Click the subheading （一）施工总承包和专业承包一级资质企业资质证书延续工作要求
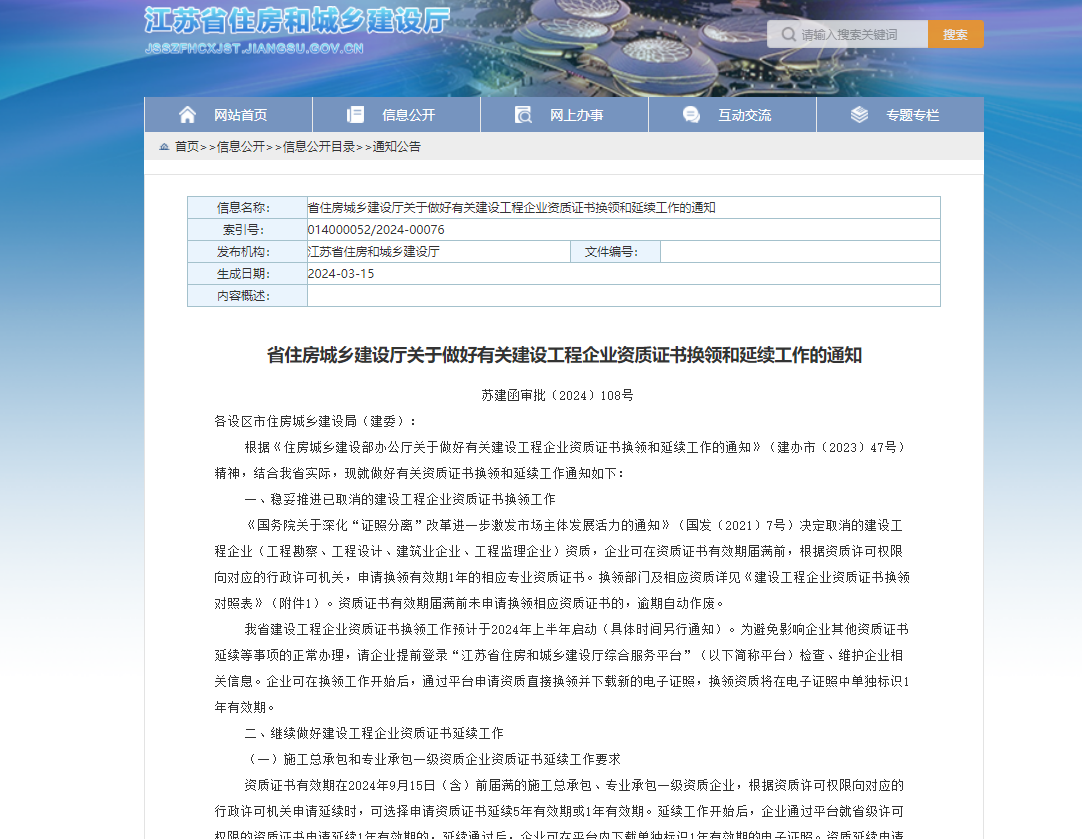The width and height of the screenshot is (1082, 839). 433,760
